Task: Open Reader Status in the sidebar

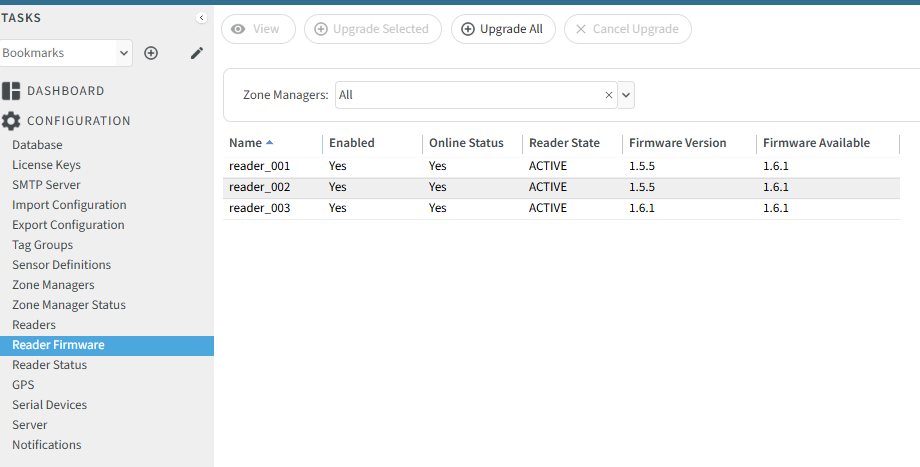Action: [49, 365]
